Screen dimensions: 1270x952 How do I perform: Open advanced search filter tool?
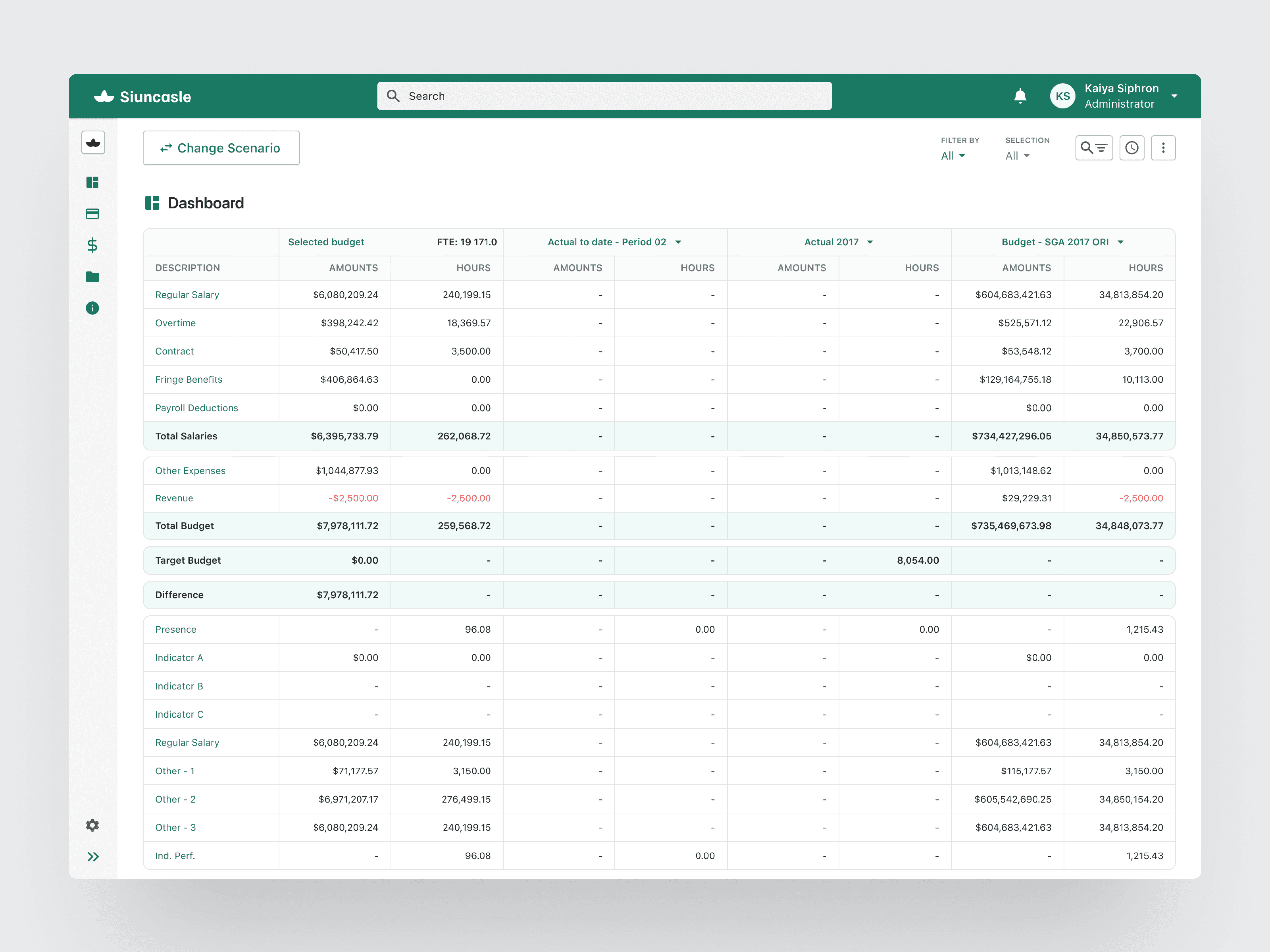click(x=1094, y=147)
